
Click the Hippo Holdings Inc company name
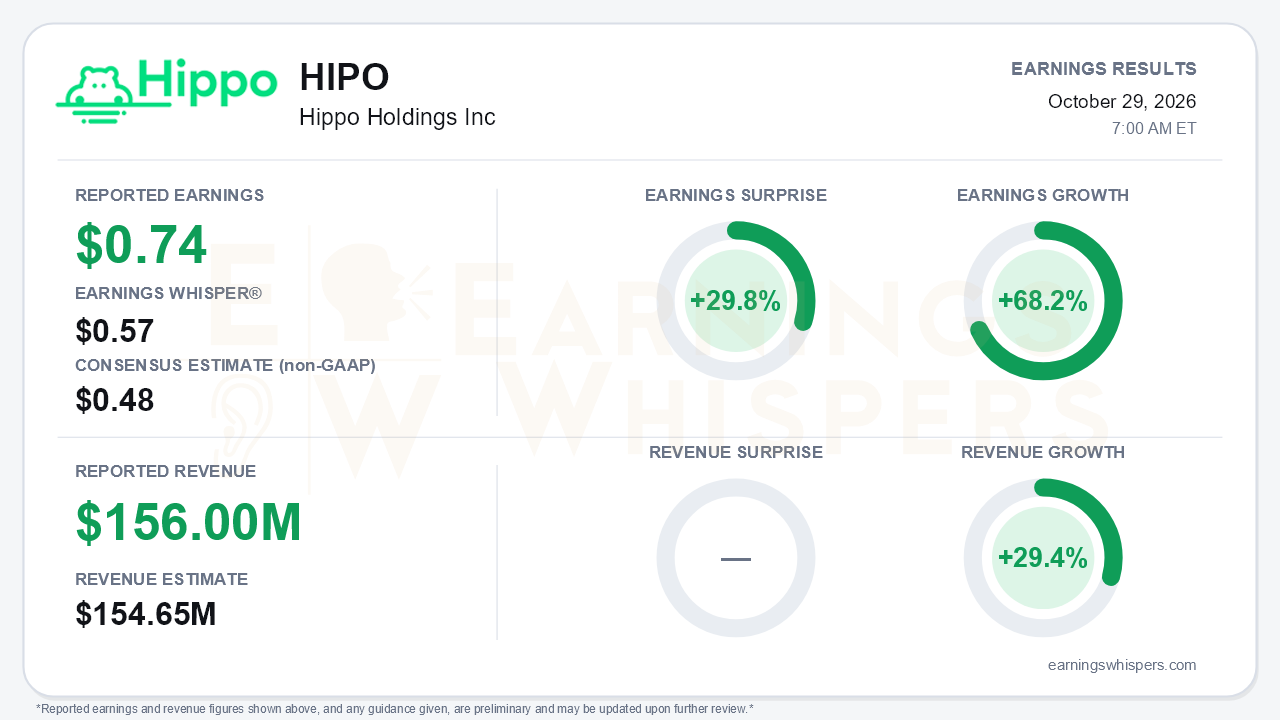[397, 117]
